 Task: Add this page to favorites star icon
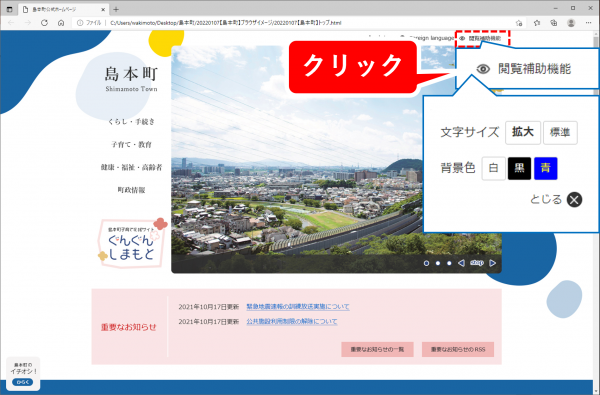pos(519,23)
